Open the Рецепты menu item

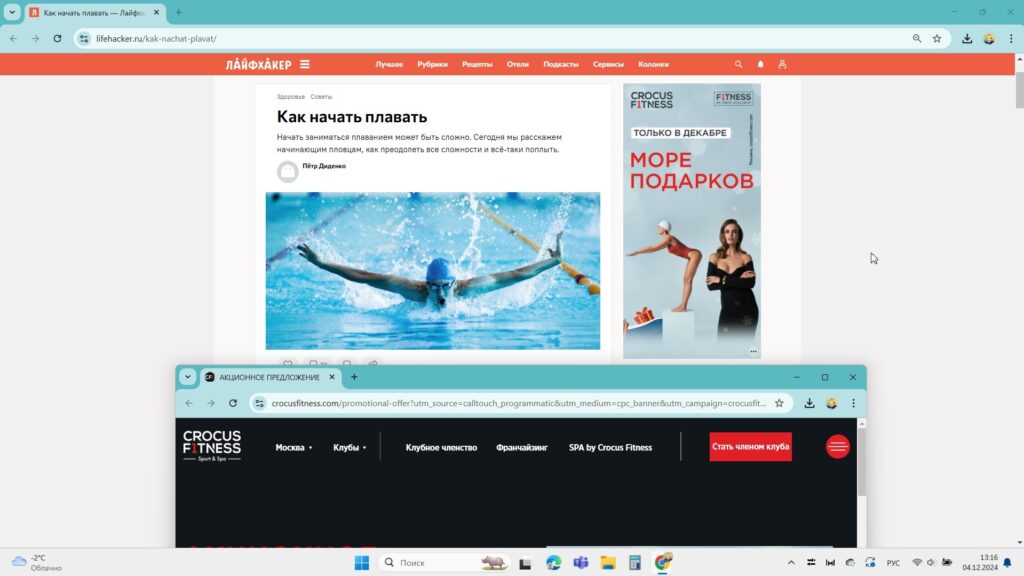pyautogui.click(x=477, y=64)
